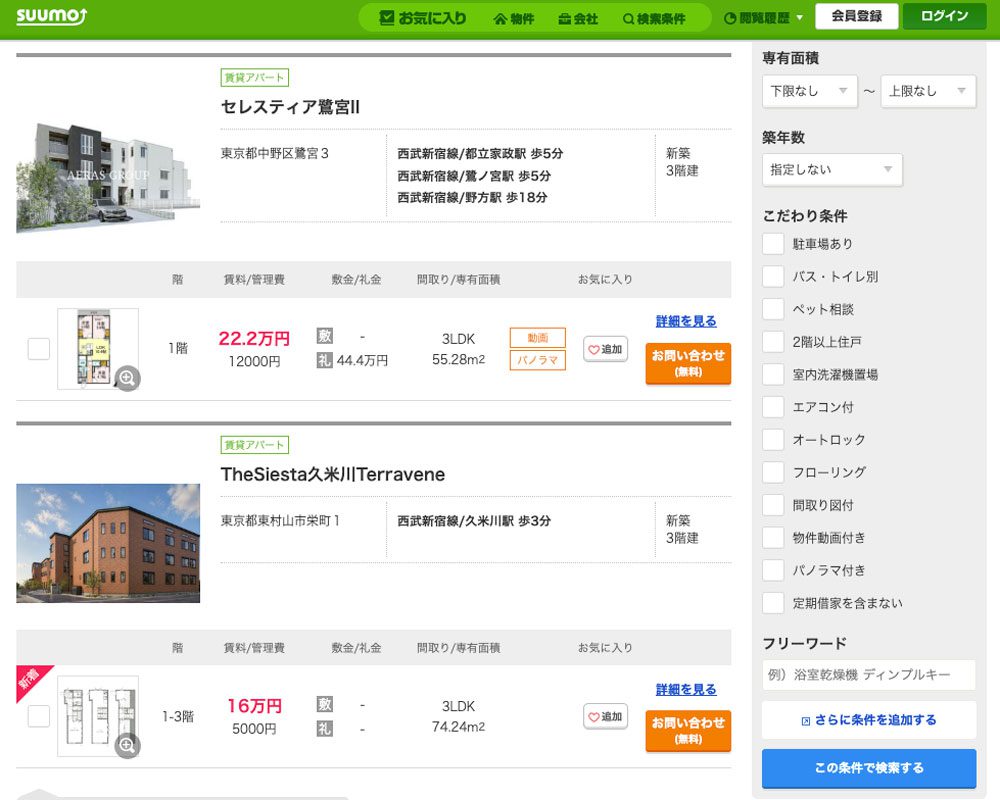Viewport: 1000px width, 800px height.
Task: Click 東京都中野区鷺宮3 address
Action: [x=275, y=153]
